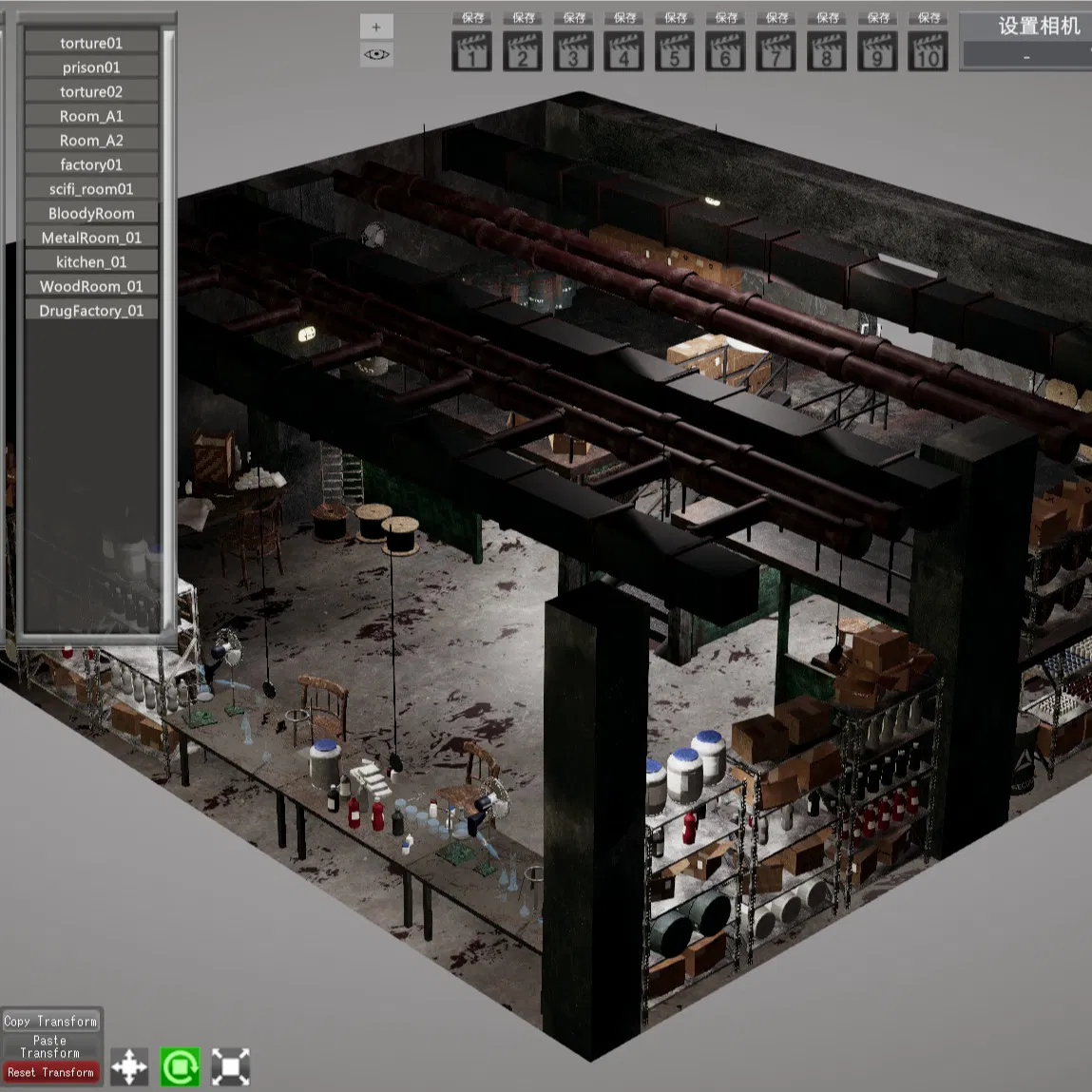The image size is (1092, 1092).
Task: Click the dash field under 设置相机
Action: 1026,56
